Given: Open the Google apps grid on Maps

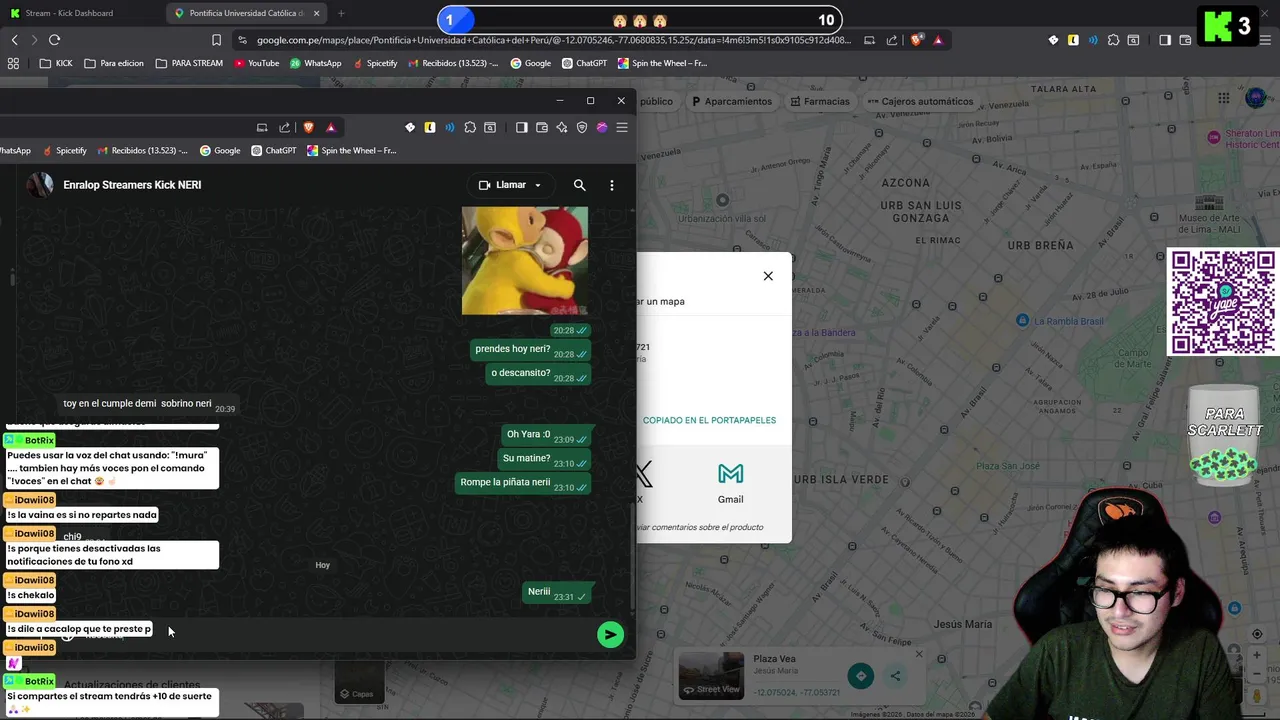Looking at the screenshot, I should click(1223, 98).
